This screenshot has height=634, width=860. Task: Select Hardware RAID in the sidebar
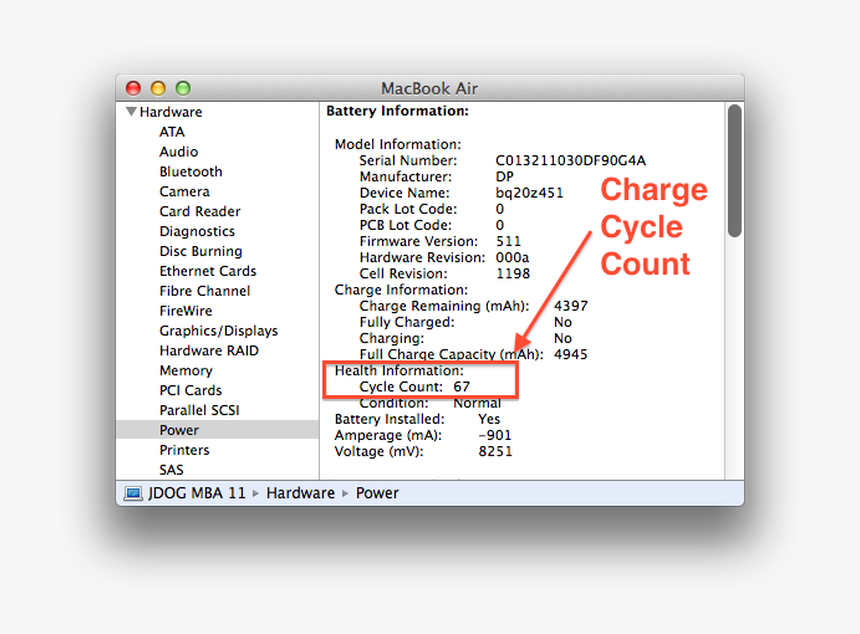209,350
